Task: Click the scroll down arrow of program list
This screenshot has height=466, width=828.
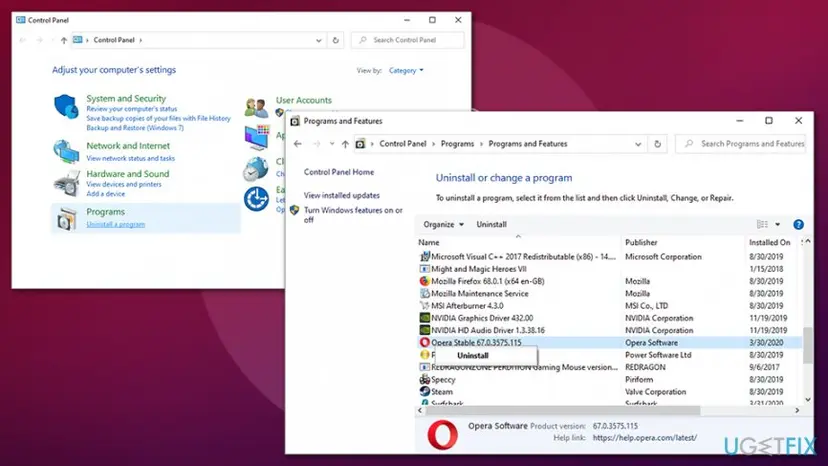Action: click(x=807, y=400)
